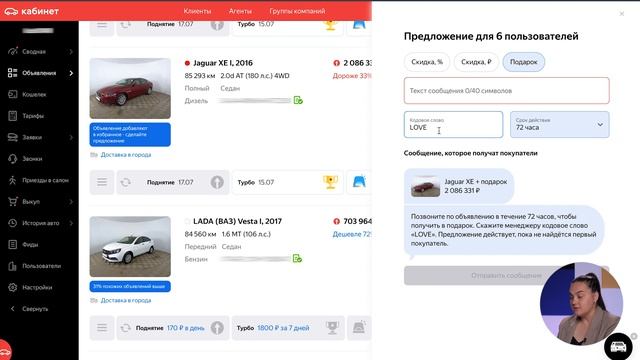This screenshot has width=640, height=360.
Task: Click Jaguar XE blue car badge icon
Action: (359, 182)
